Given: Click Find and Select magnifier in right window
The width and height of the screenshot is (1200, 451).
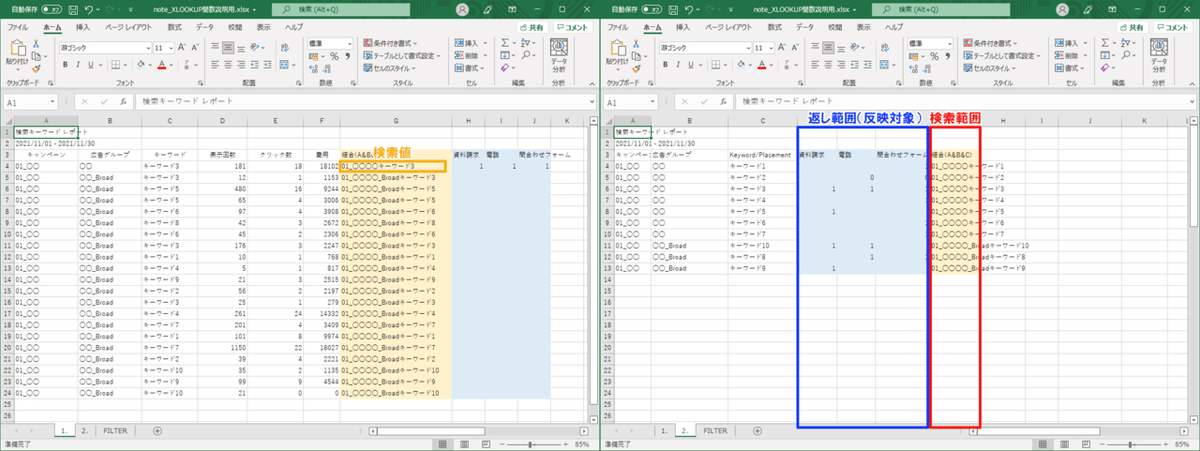Looking at the screenshot, I should (1125, 56).
